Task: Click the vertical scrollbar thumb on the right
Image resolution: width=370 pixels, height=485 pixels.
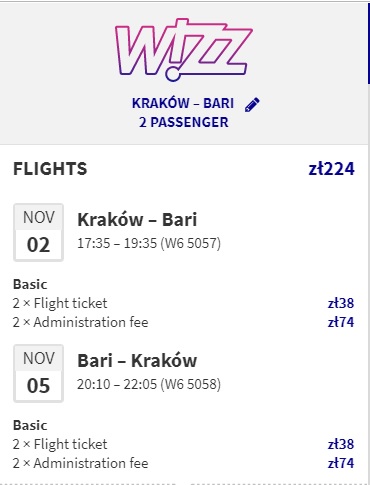Action: pyautogui.click(x=369, y=43)
